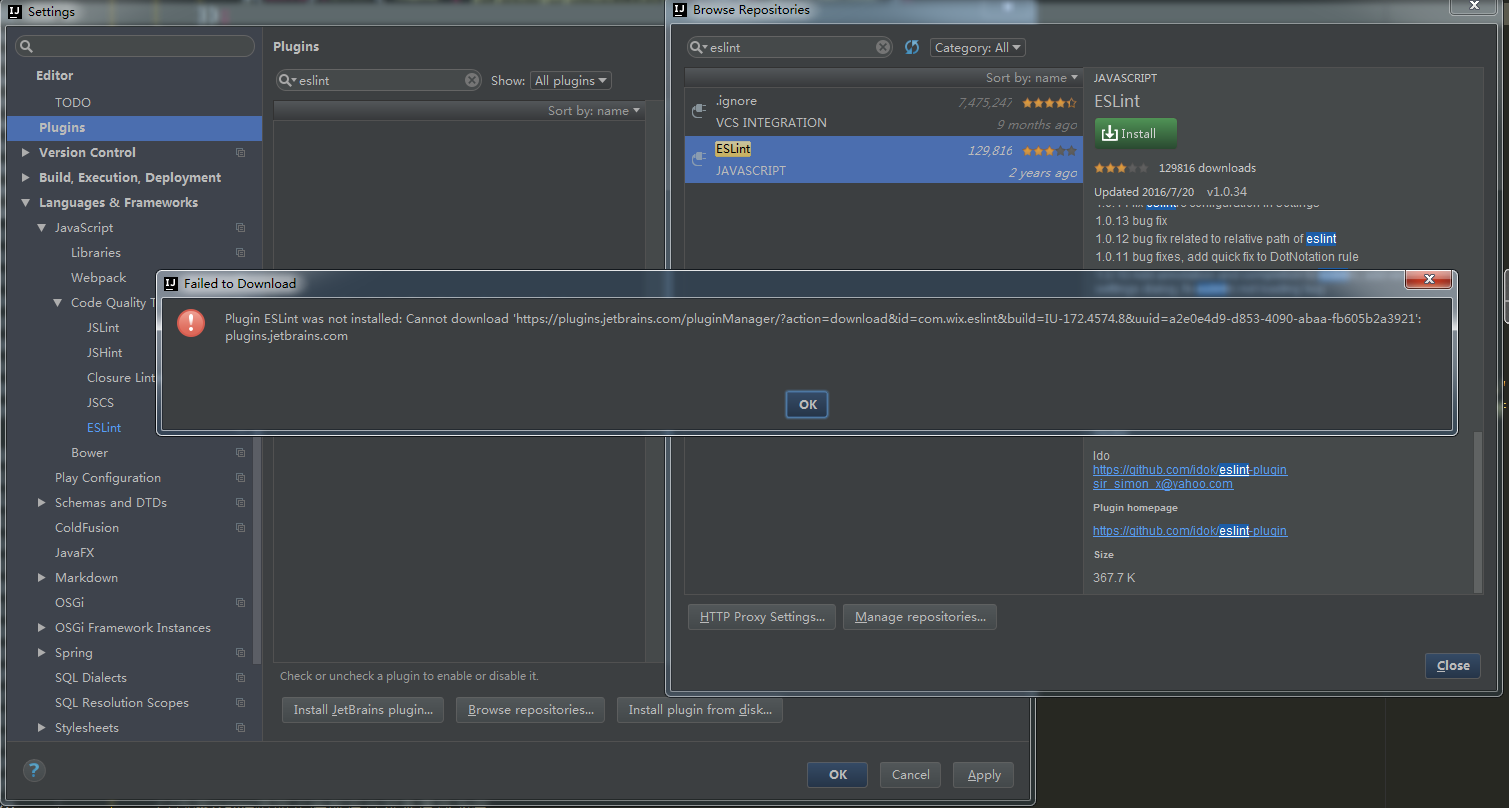Select Webpack in the Settings tree

pyautogui.click(x=99, y=278)
